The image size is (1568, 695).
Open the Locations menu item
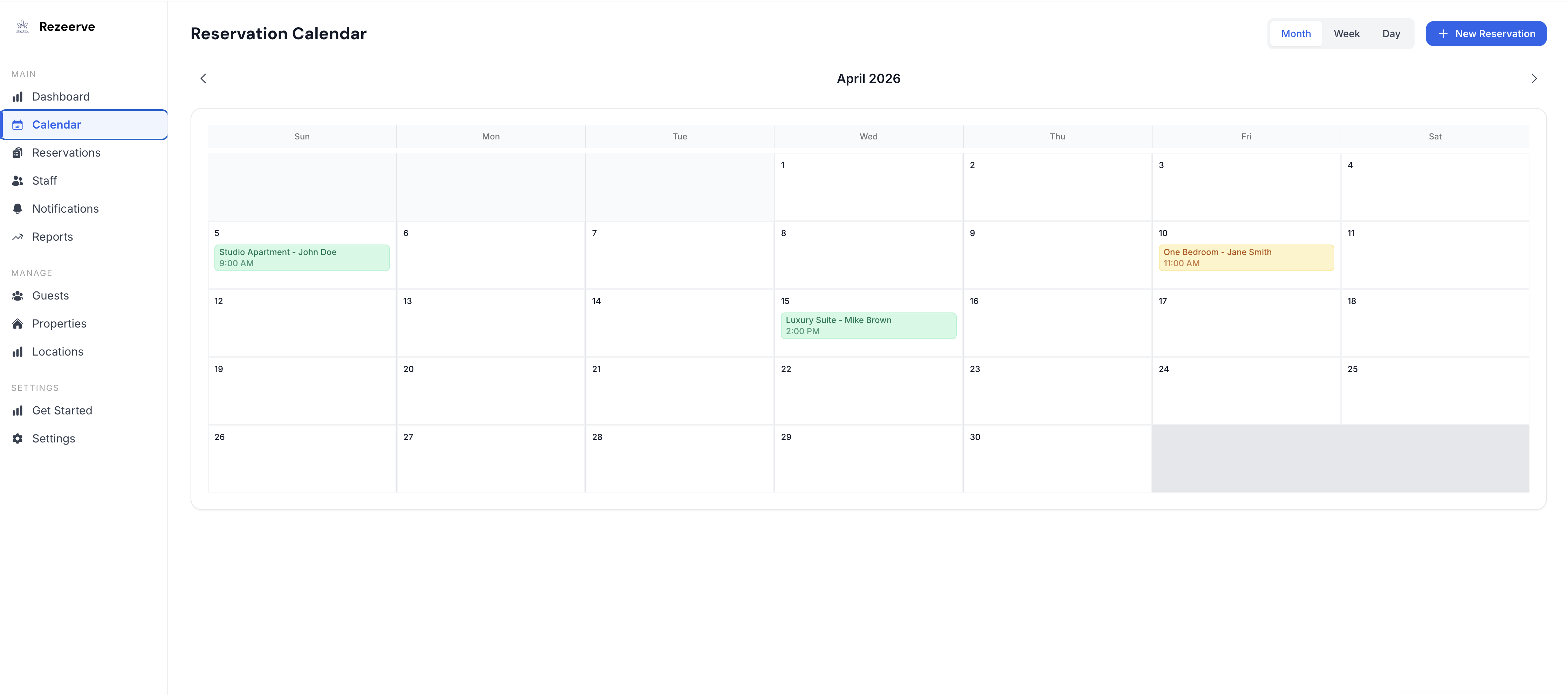click(58, 351)
